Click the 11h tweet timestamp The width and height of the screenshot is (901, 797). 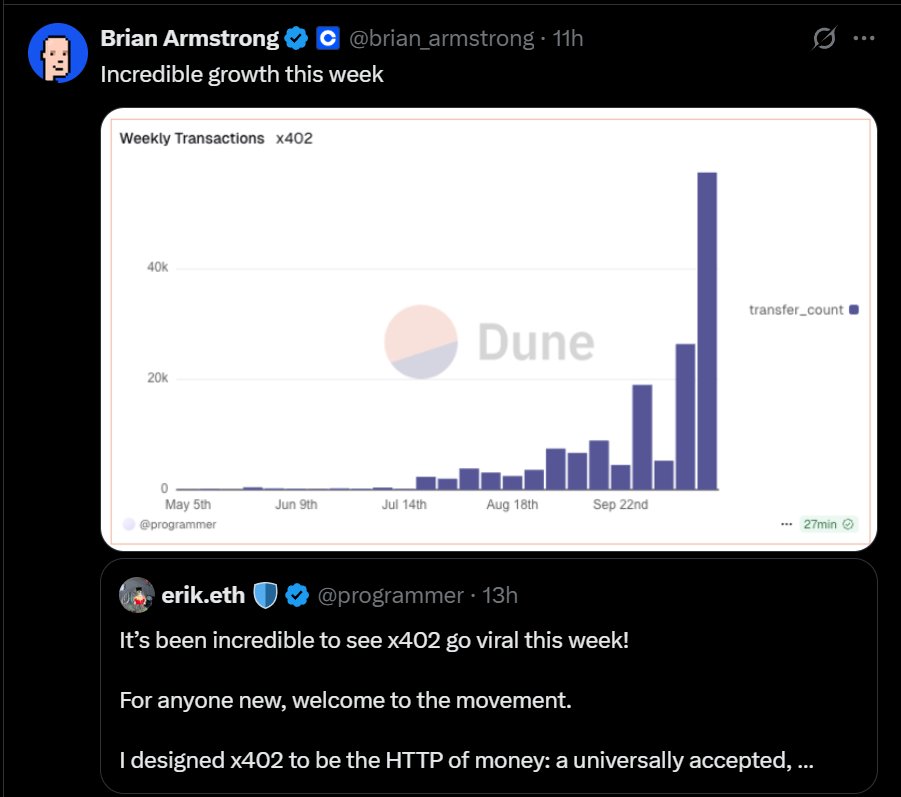tap(568, 38)
